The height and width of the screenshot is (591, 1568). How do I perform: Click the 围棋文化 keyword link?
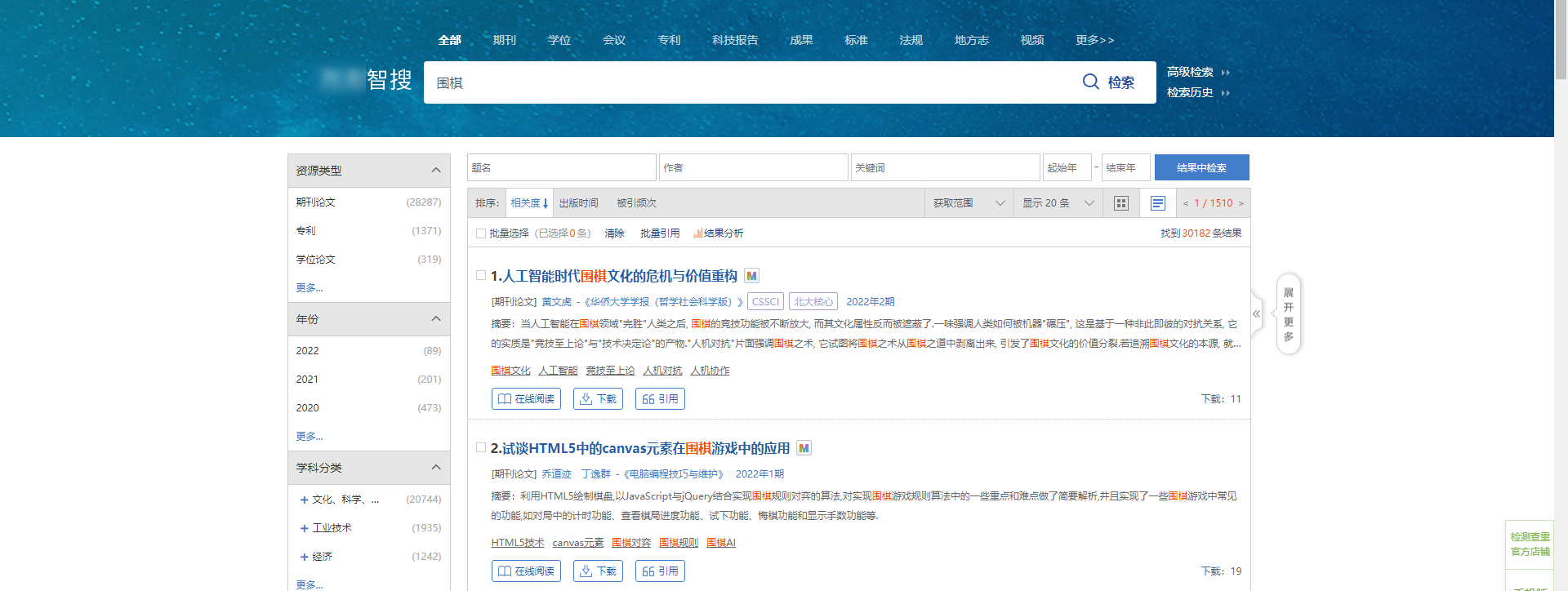coord(510,371)
